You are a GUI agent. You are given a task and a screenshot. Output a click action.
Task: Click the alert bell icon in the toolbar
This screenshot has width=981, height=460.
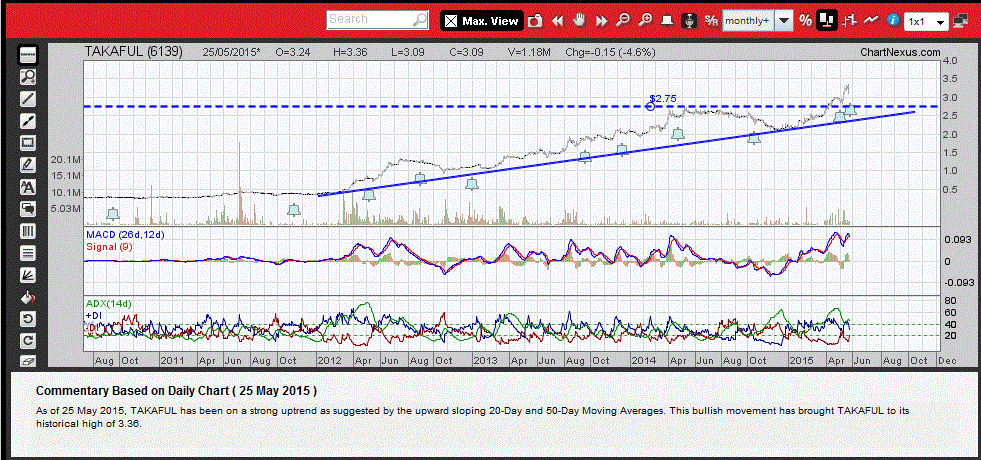tap(668, 21)
